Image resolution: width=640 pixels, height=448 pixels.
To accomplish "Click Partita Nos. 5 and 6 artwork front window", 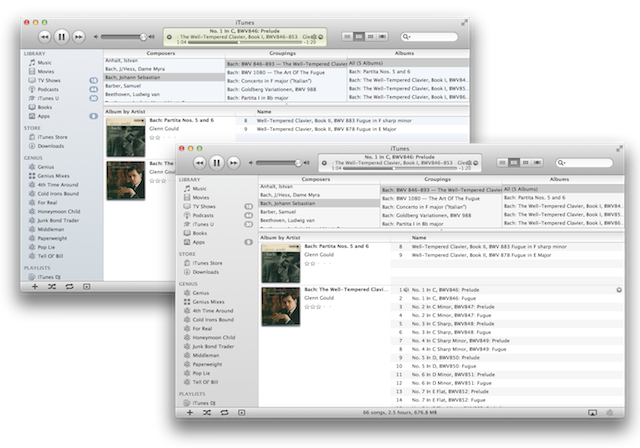I will [281, 264].
